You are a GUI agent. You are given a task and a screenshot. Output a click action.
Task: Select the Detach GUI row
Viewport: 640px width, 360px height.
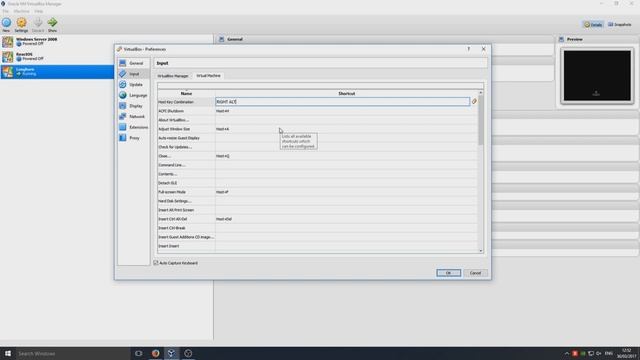[x=317, y=183]
